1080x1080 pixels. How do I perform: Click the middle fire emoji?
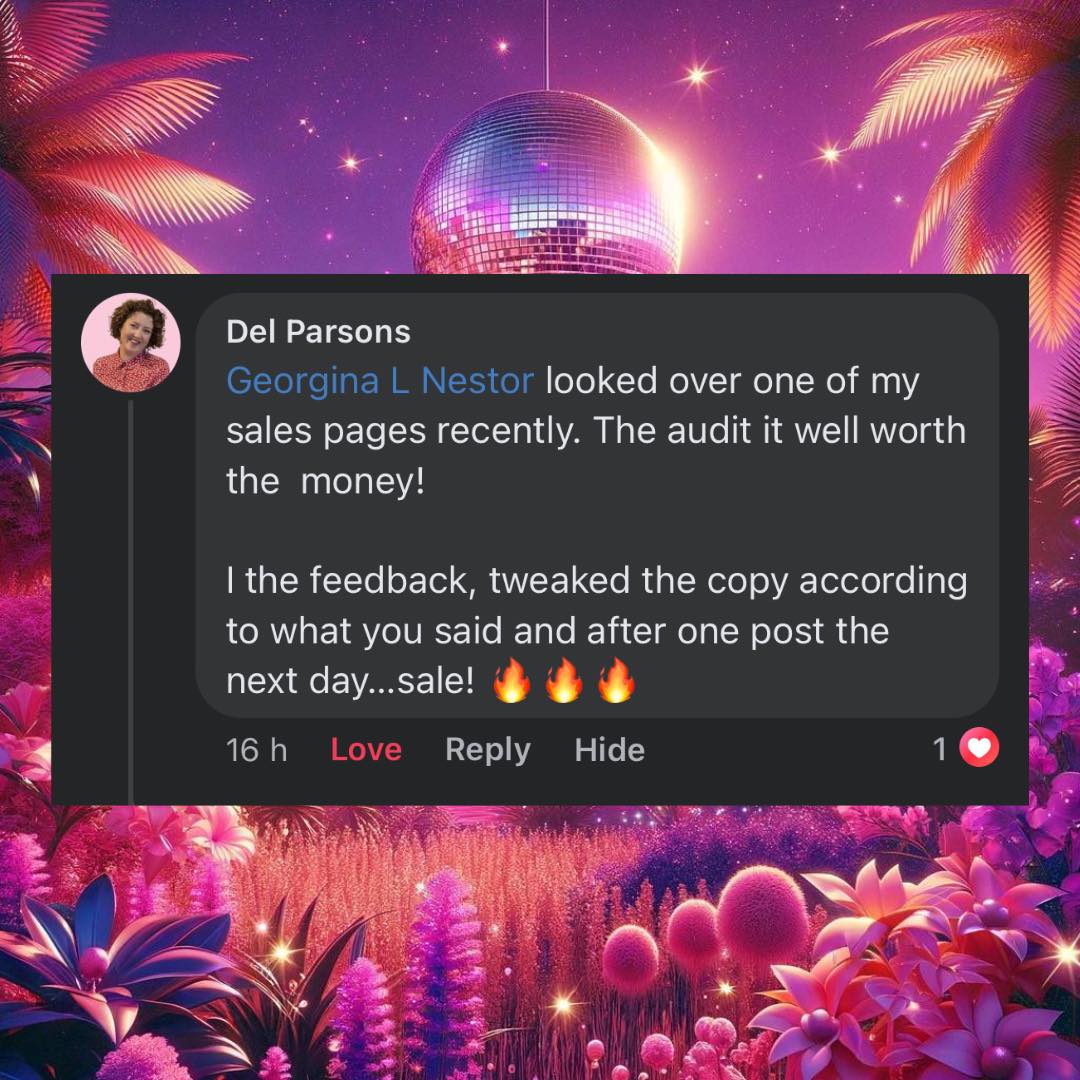563,680
